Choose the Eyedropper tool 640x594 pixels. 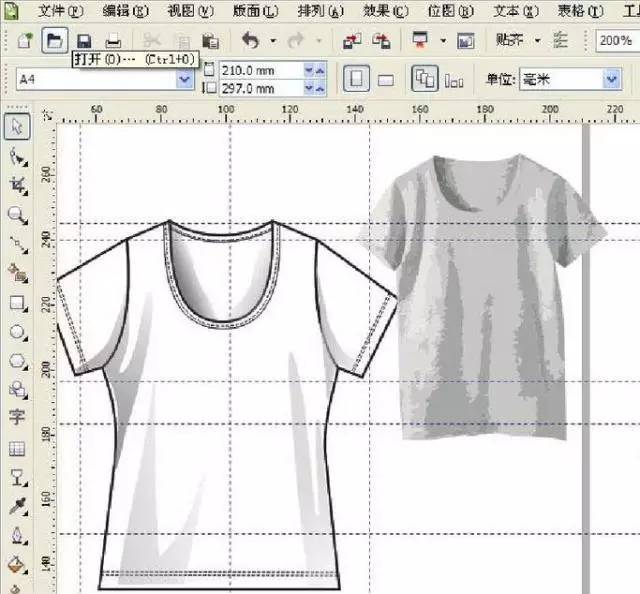pyautogui.click(x=17, y=507)
